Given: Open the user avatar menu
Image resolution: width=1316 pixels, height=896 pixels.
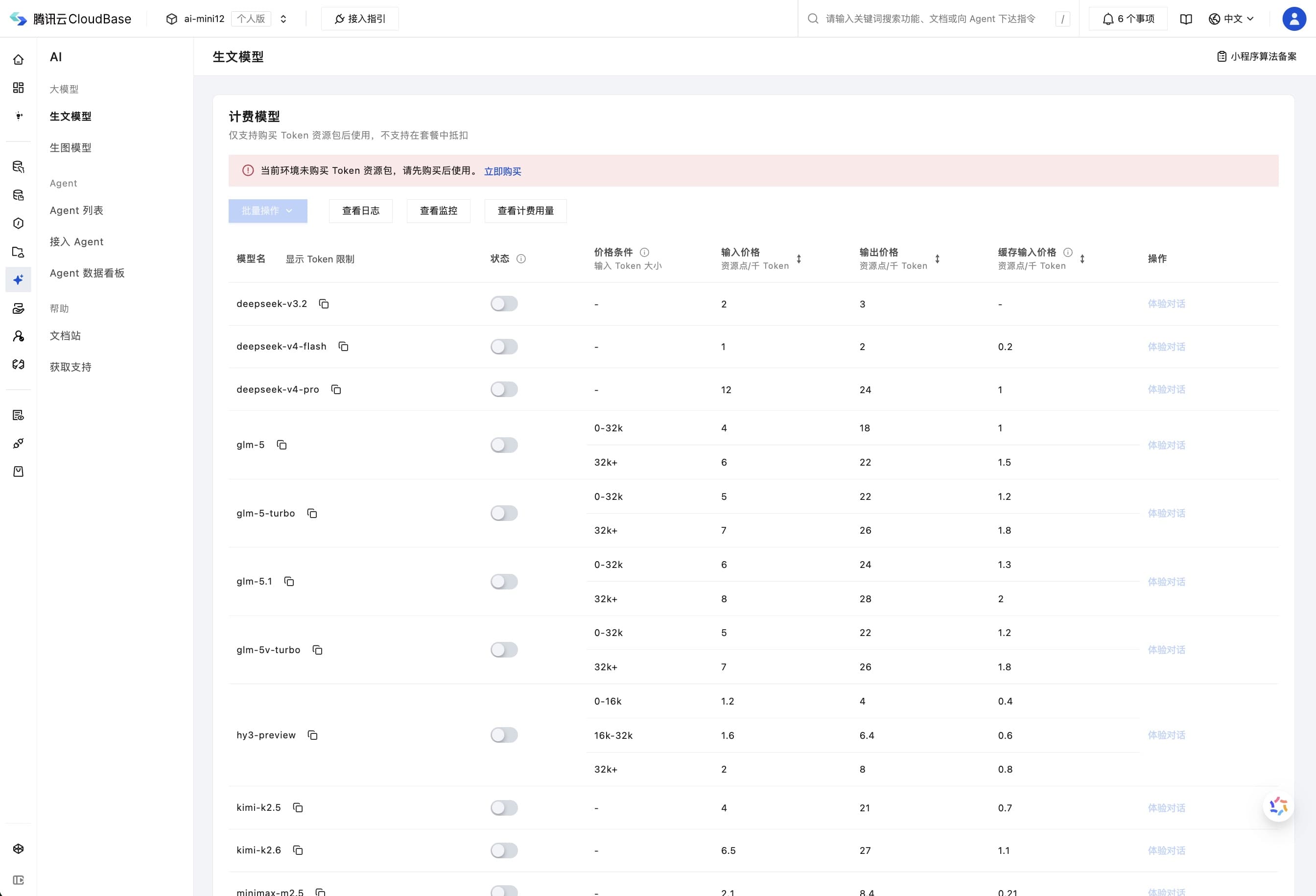Looking at the screenshot, I should pos(1294,19).
